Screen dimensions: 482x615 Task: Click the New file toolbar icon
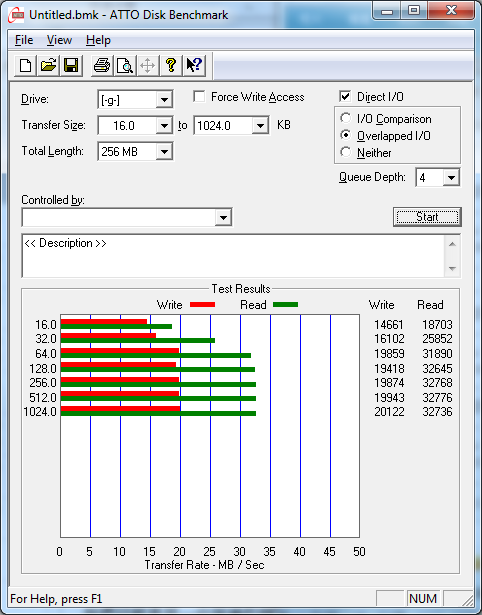(25, 65)
